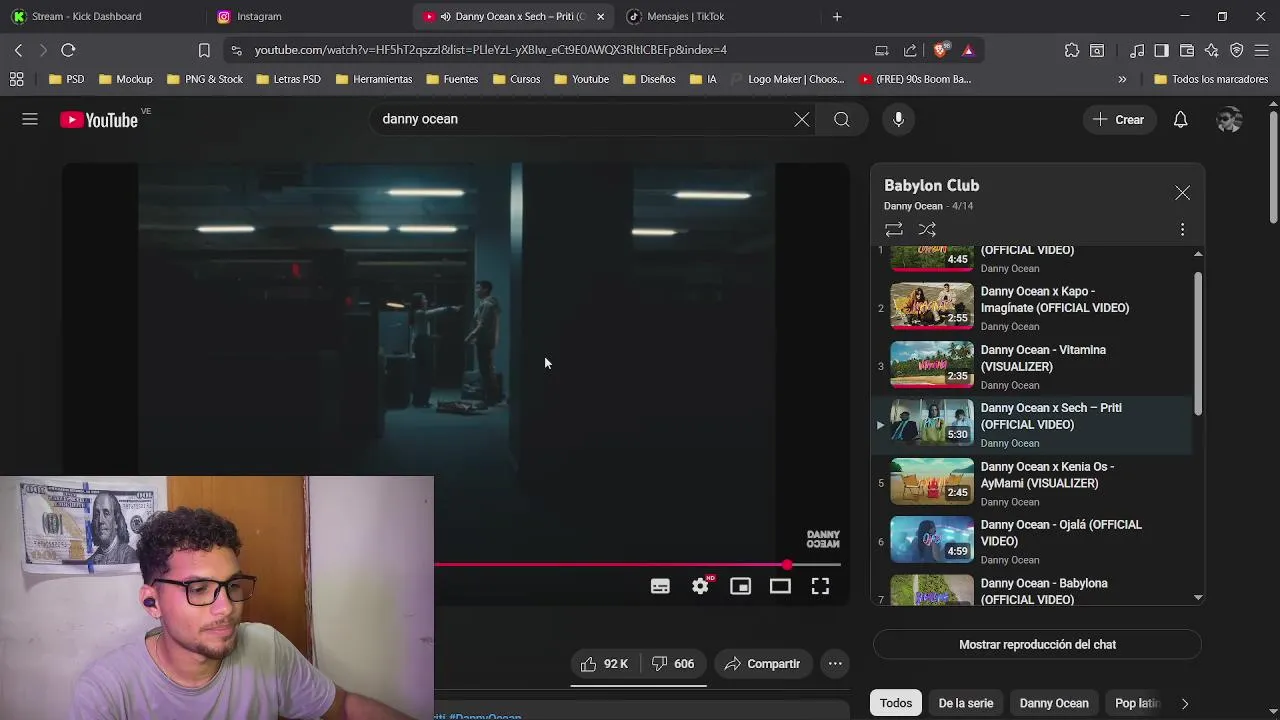Open Babylon Club playlist options menu

[x=1182, y=229]
